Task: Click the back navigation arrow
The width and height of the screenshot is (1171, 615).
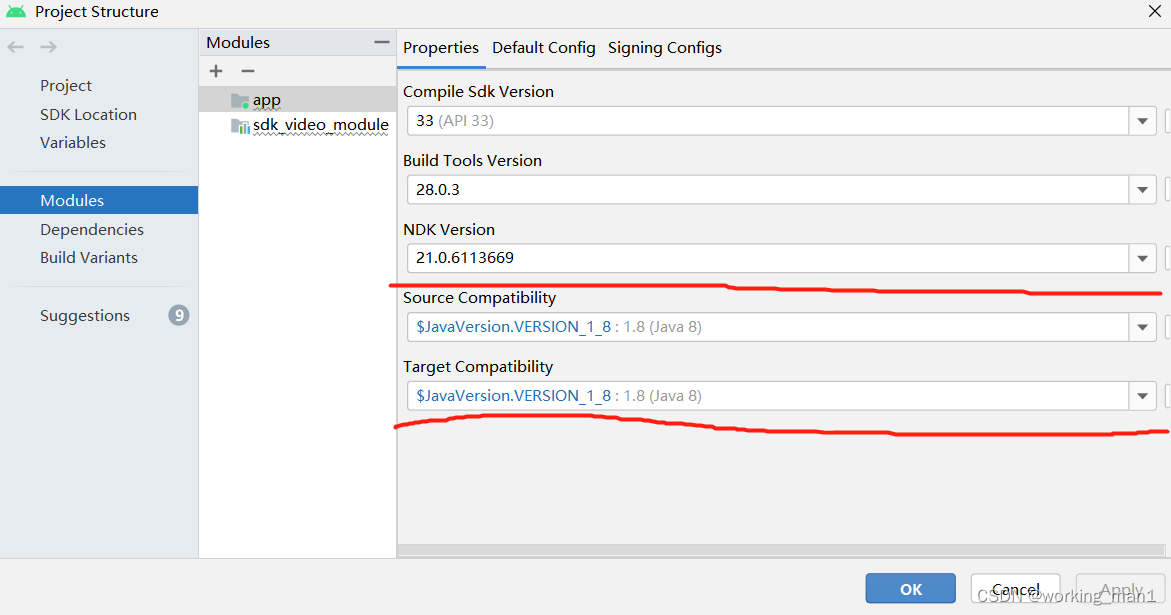Action: [x=16, y=47]
